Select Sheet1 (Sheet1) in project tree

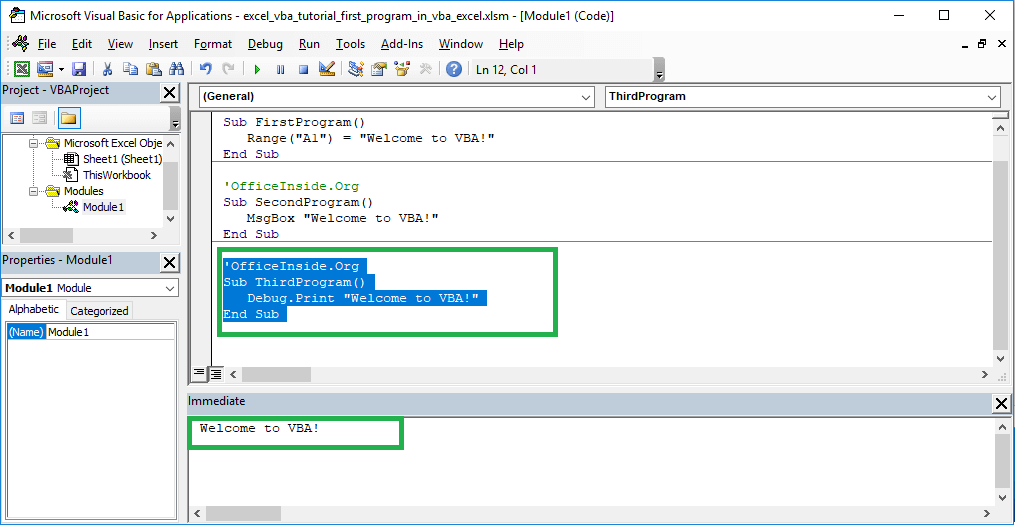[x=122, y=159]
